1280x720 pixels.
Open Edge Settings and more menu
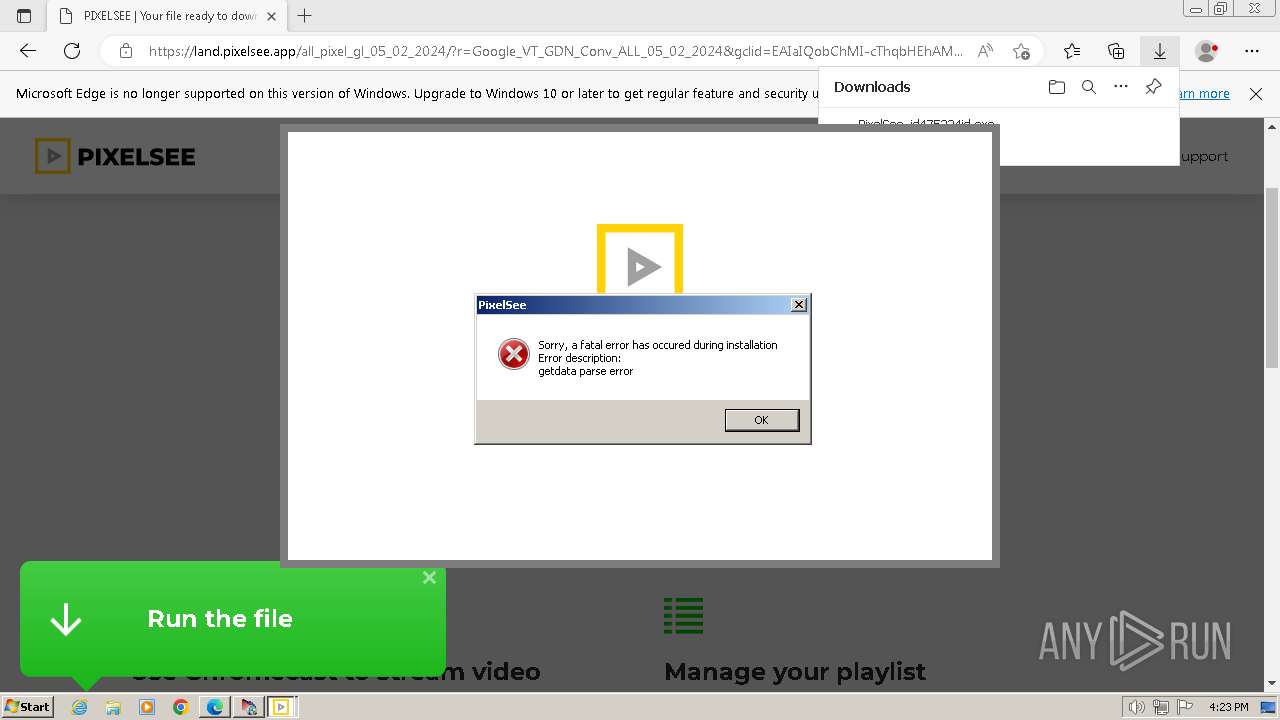[1252, 51]
